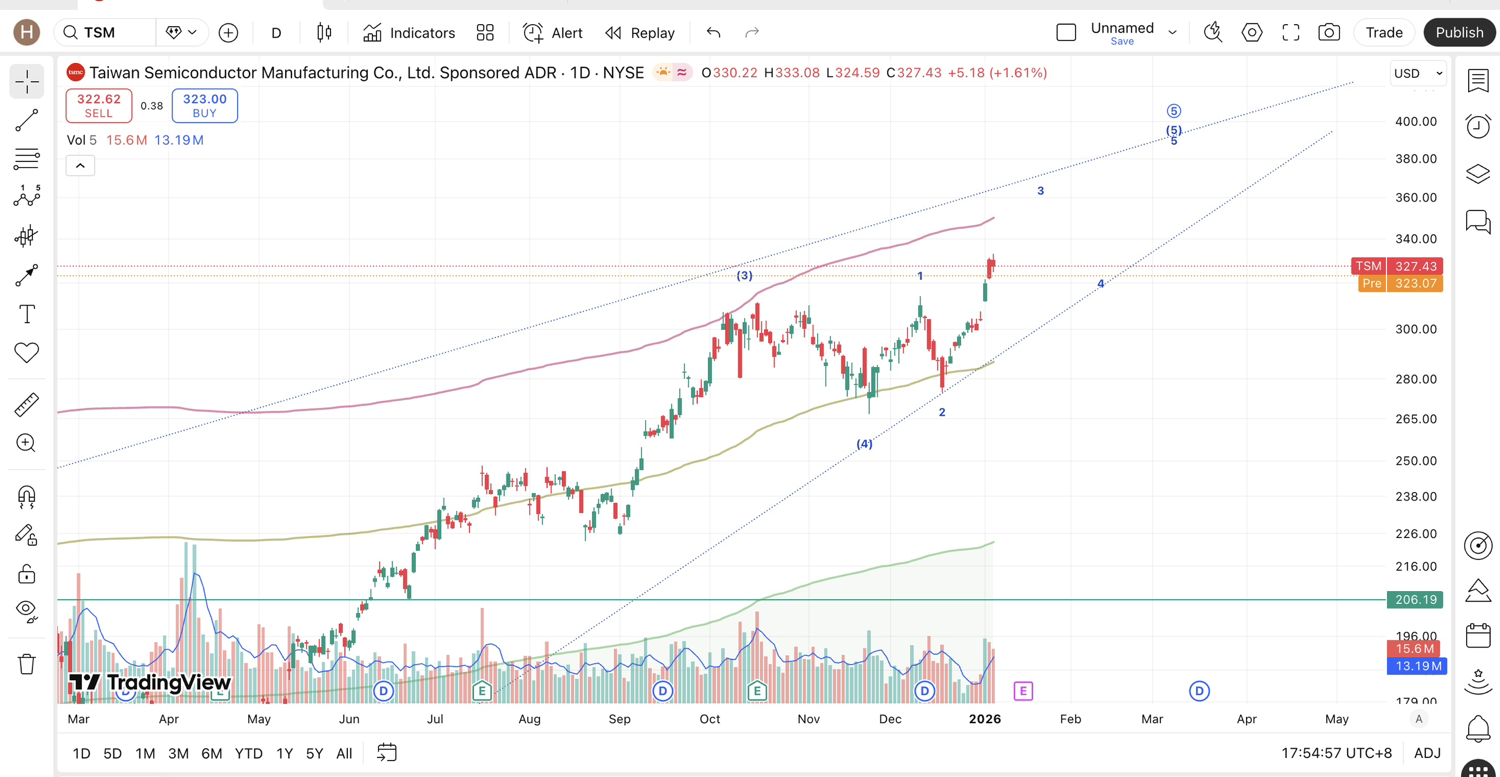Take a chart snapshot with camera icon
The image size is (1500, 777).
tap(1329, 33)
